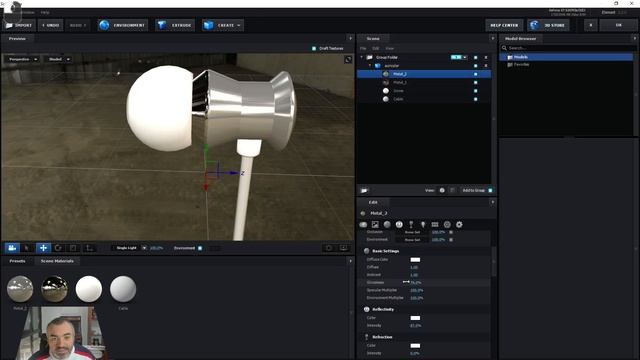Open the Help Center
Screen dimensions: 640x360
[x=504, y=25]
